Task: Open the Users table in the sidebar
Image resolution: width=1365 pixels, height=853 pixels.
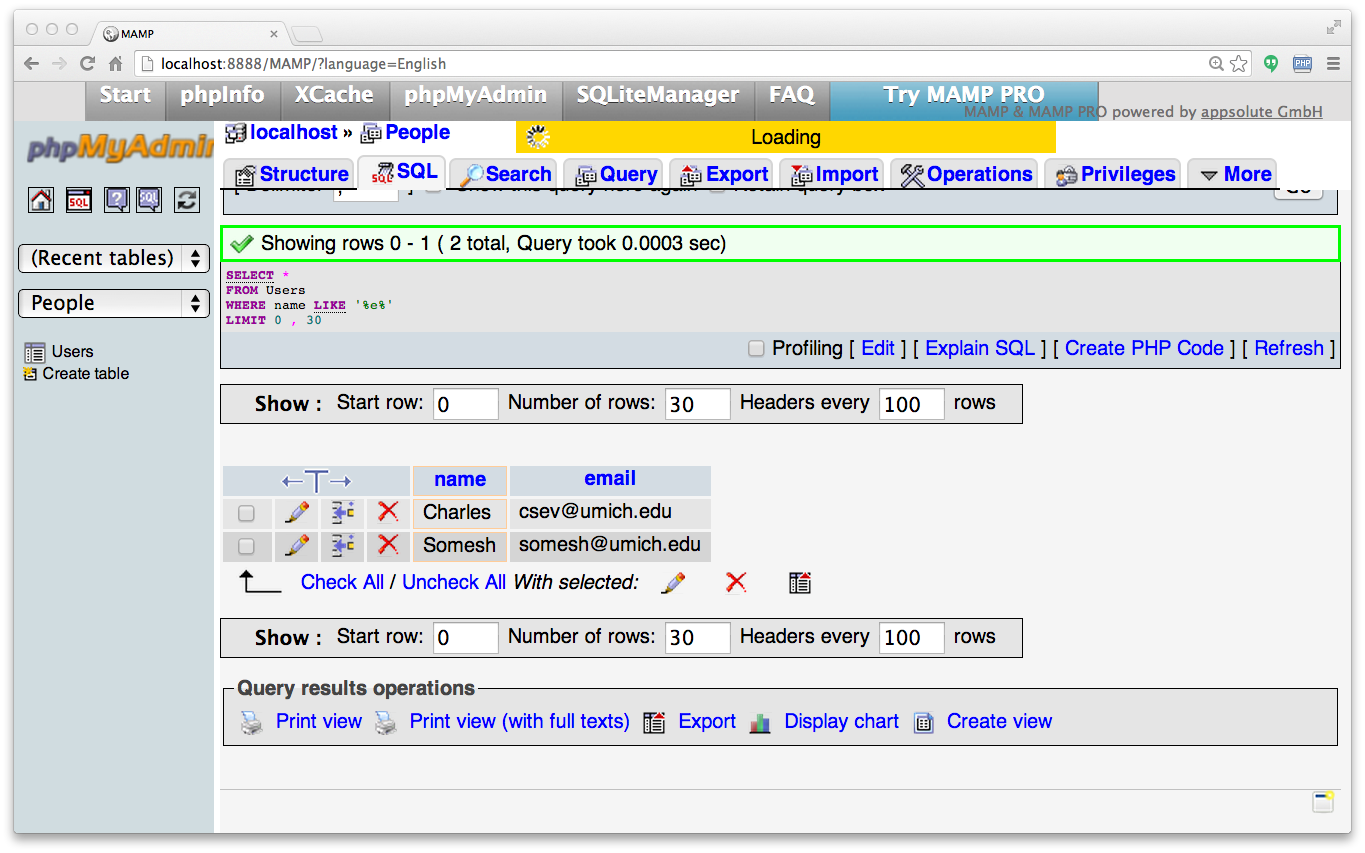Action: 72,352
